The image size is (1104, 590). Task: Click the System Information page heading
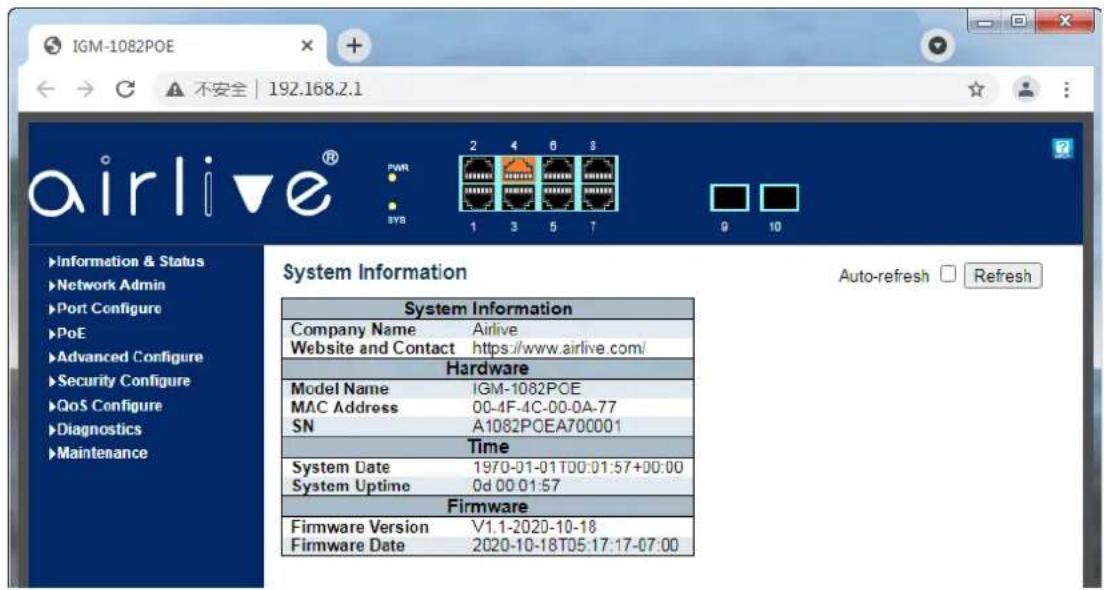(375, 272)
